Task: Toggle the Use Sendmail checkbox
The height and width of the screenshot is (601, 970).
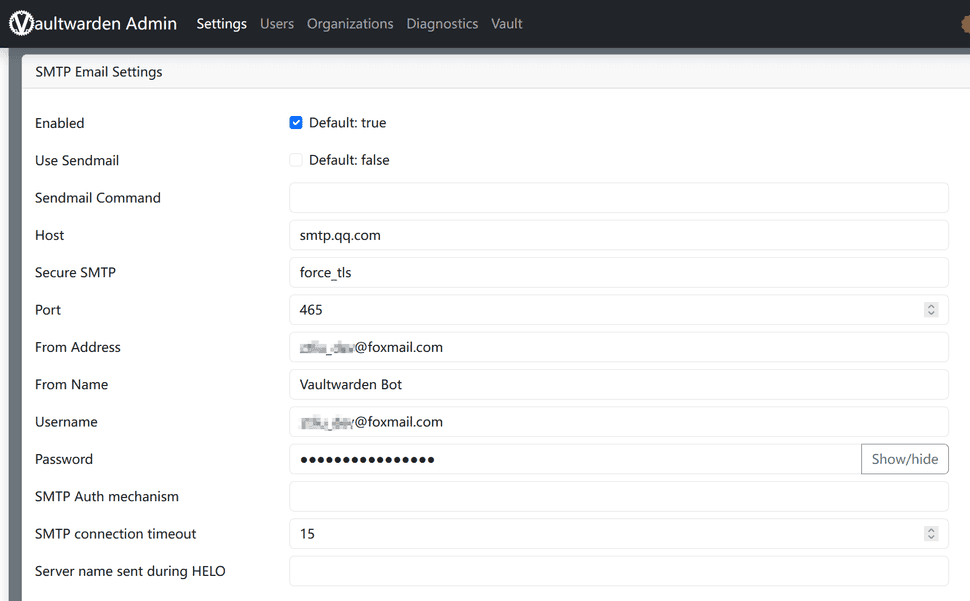Action: [x=296, y=160]
